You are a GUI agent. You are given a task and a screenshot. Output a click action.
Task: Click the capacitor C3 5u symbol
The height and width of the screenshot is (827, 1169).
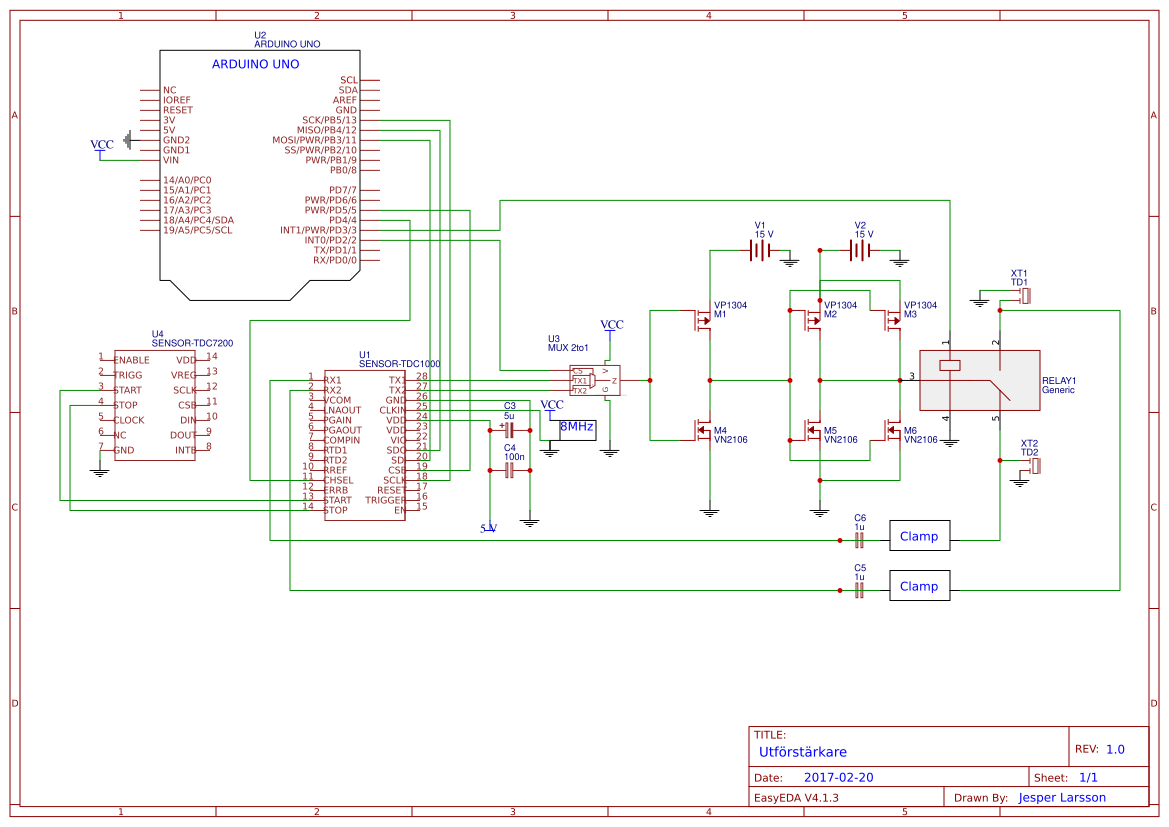[509, 428]
